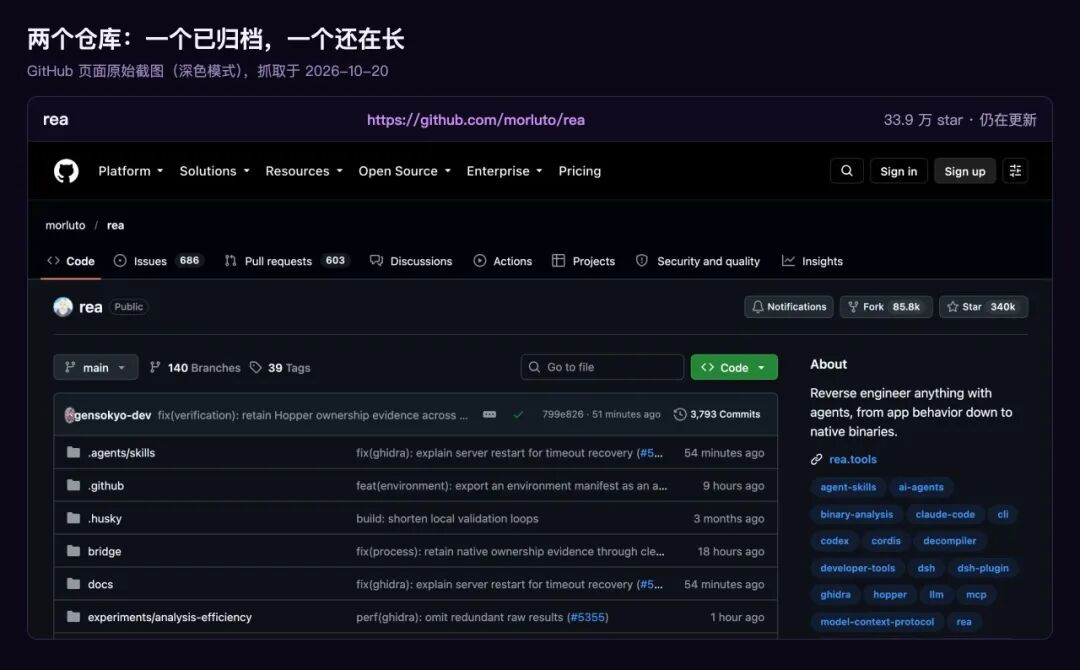Expand the Platform menu
The width and height of the screenshot is (1080, 670).
131,171
